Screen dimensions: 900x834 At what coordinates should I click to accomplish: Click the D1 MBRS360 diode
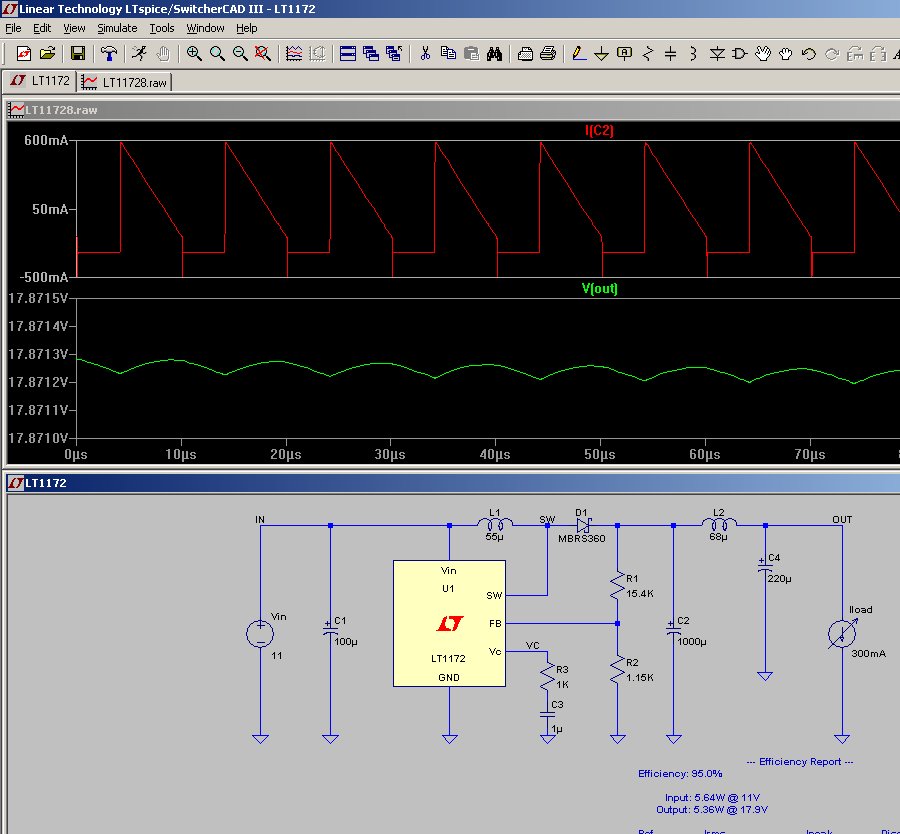point(583,525)
